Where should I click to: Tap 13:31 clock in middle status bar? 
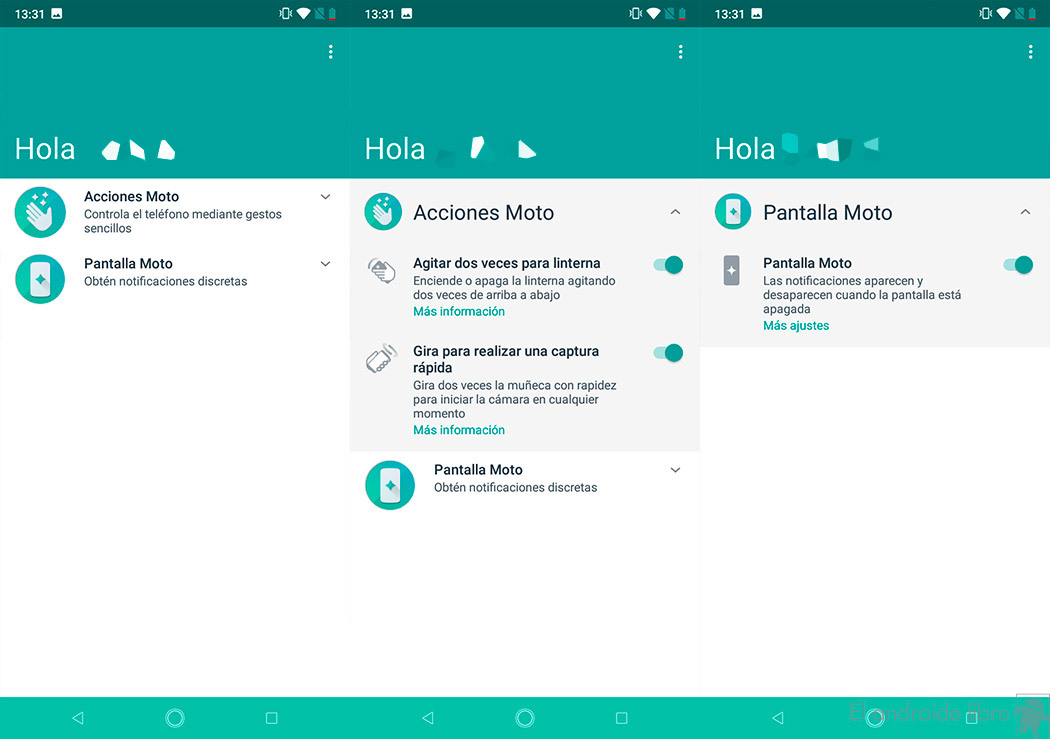click(x=379, y=14)
